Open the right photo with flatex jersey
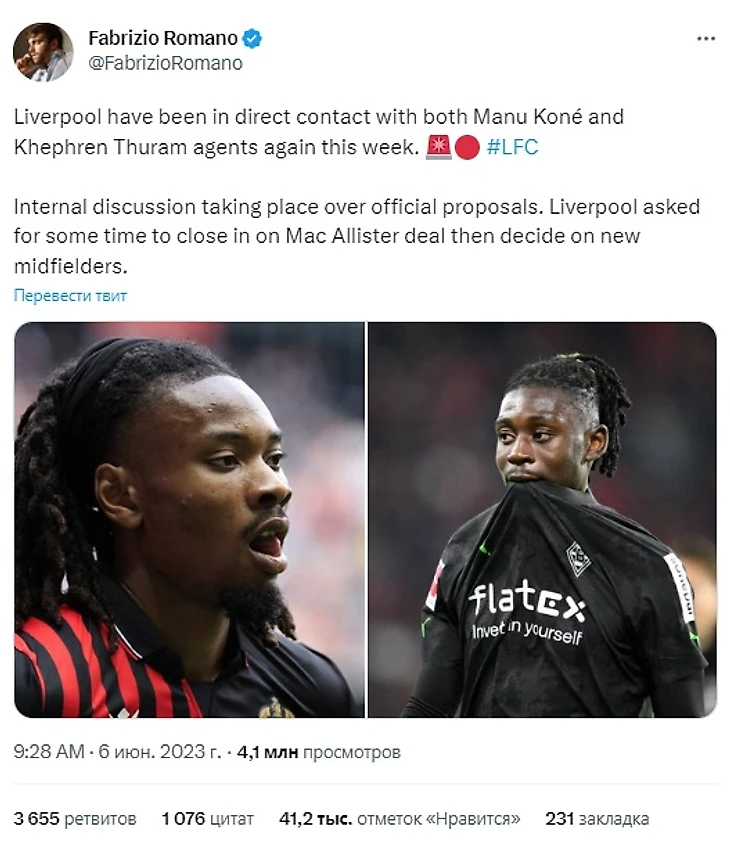The width and height of the screenshot is (730, 842). 542,519
